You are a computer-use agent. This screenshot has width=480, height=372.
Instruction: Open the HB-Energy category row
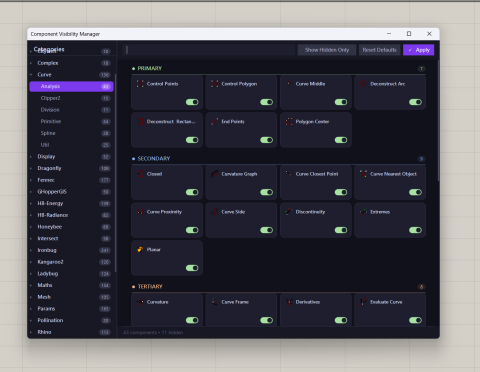click(x=71, y=203)
